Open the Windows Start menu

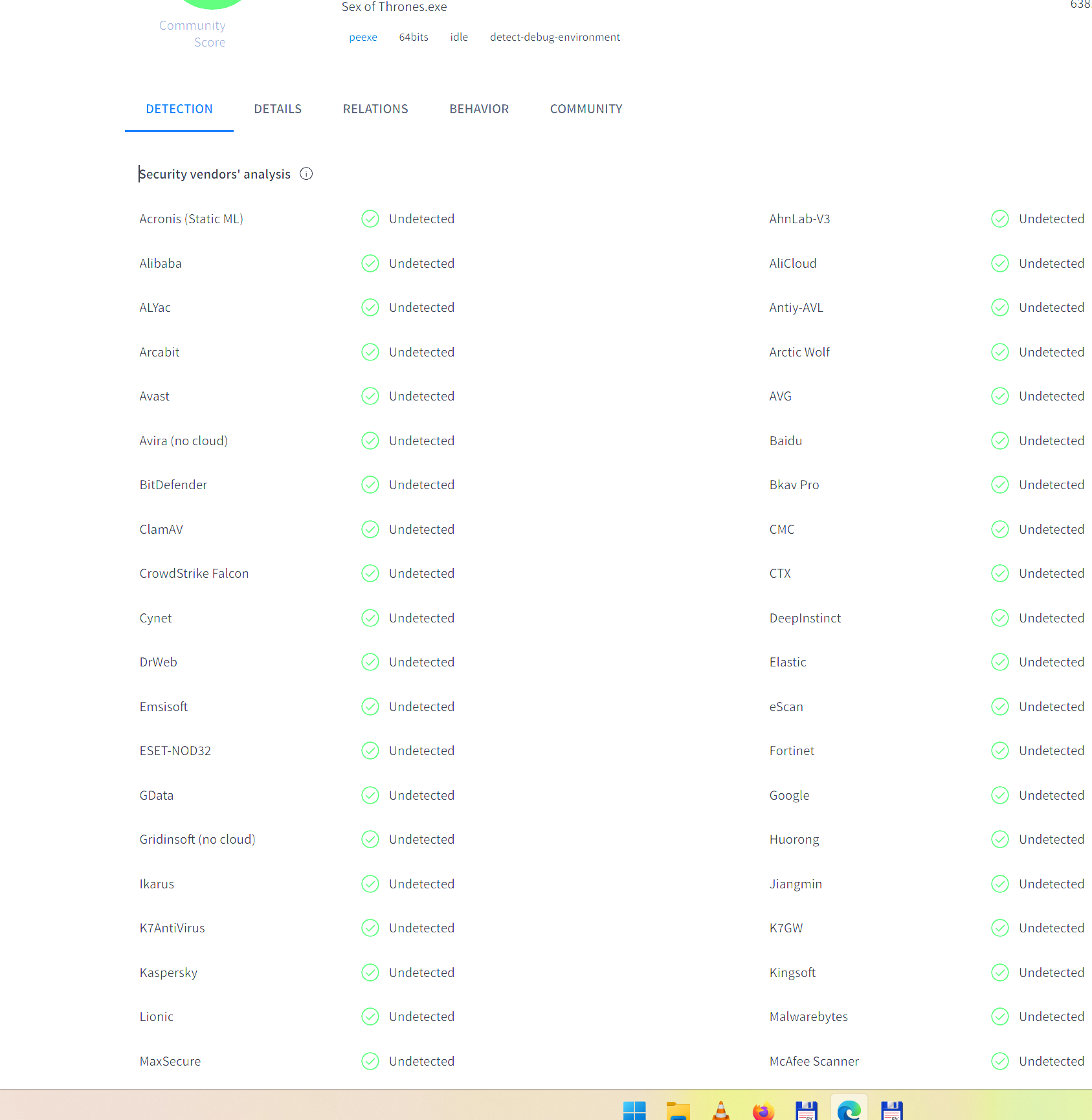click(x=634, y=1110)
